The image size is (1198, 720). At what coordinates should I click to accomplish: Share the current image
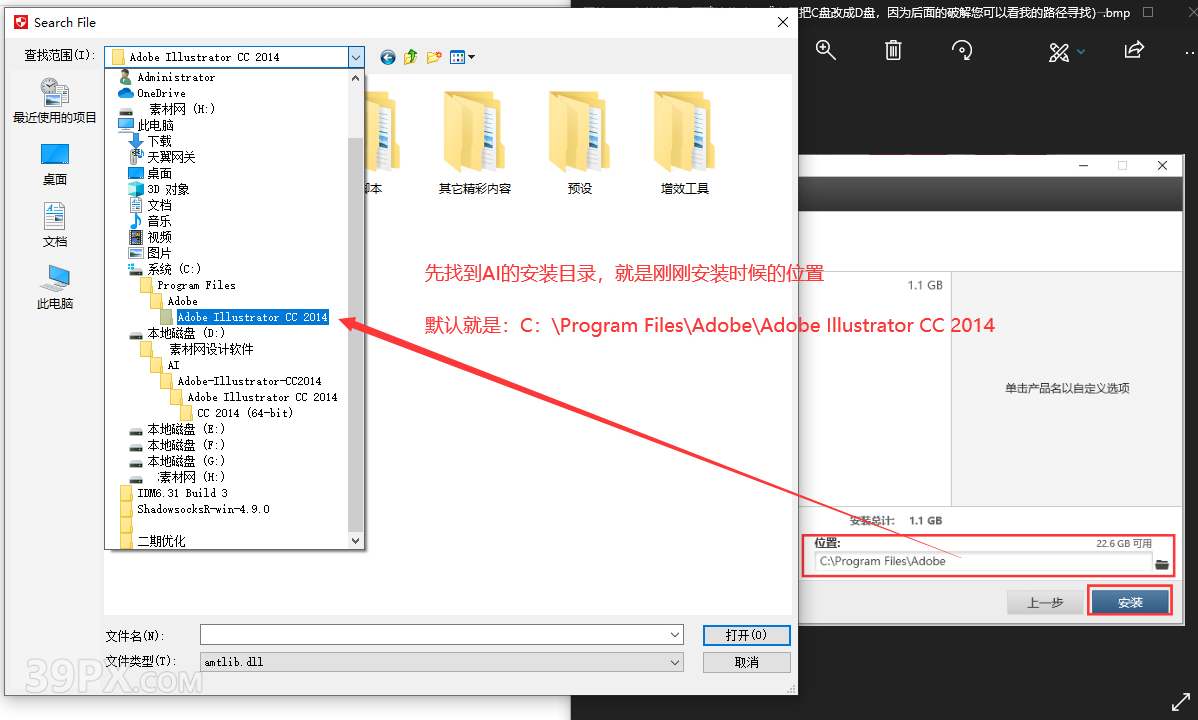pos(1134,50)
